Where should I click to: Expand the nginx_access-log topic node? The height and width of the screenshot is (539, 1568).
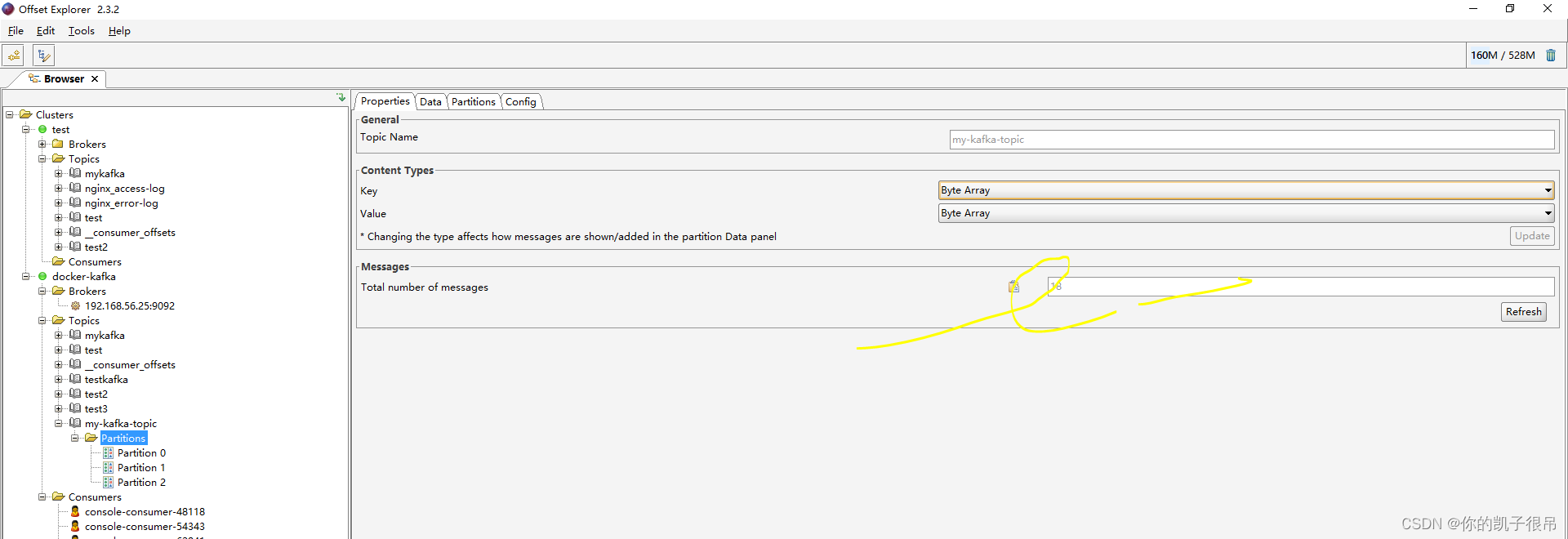click(x=59, y=188)
